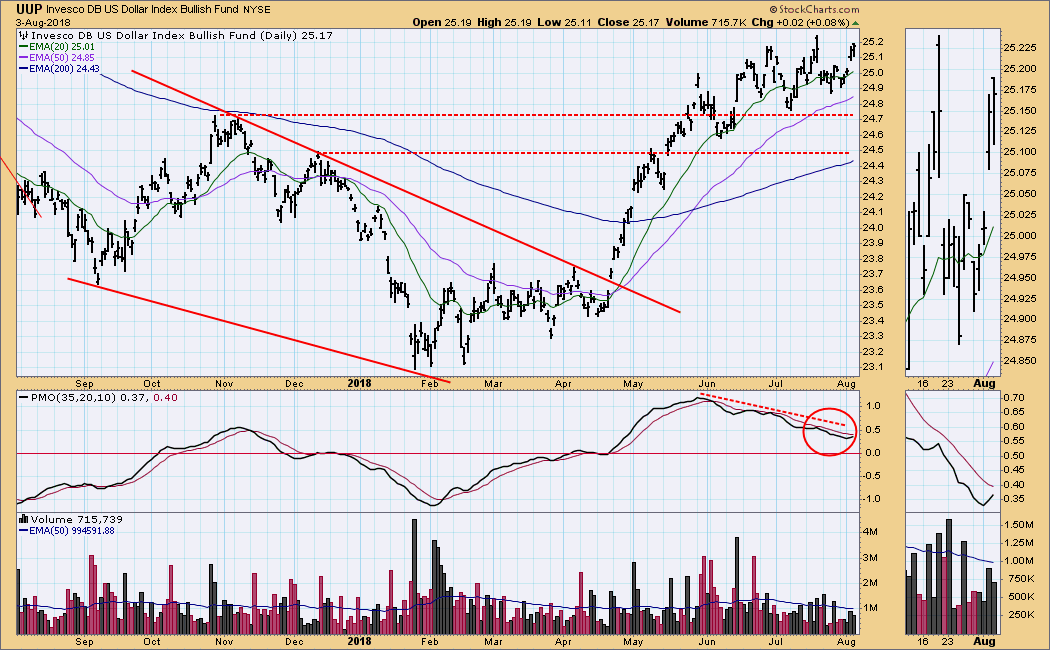This screenshot has width=1050, height=650.
Task: Click the 1.50M label on the zoom volume axis
Action: click(x=1019, y=524)
